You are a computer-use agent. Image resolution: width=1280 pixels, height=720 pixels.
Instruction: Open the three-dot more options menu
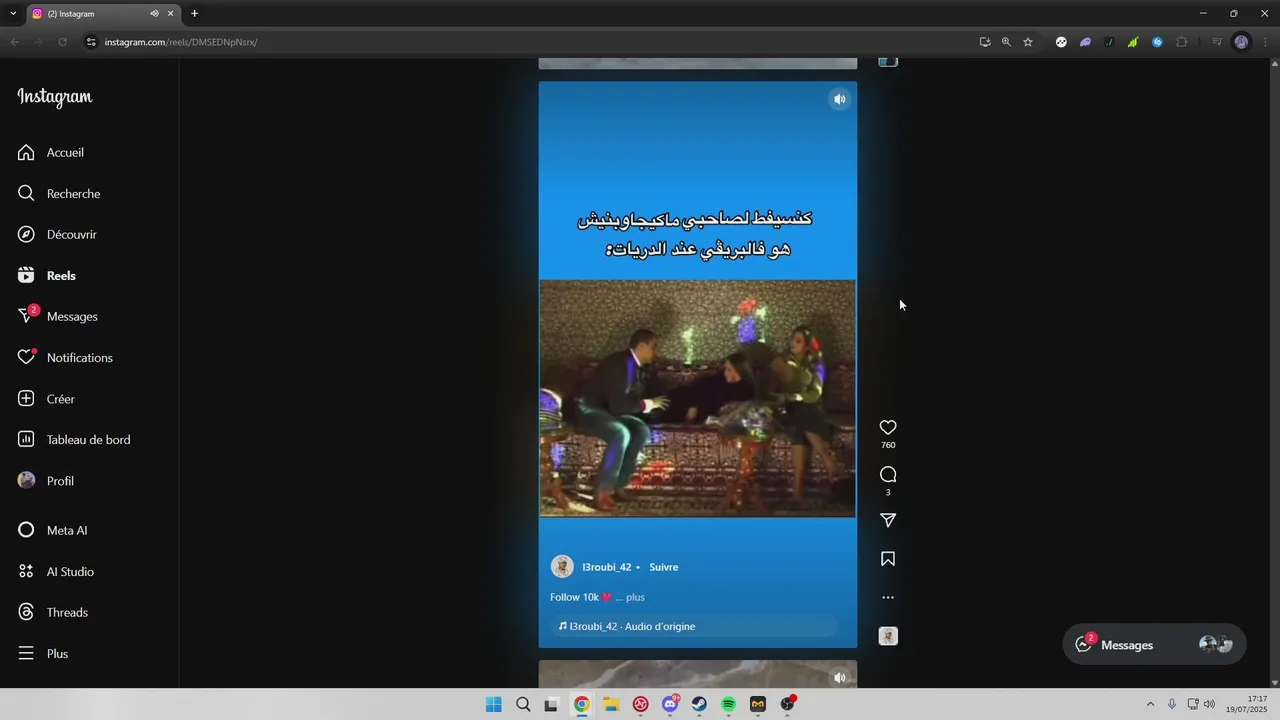tap(888, 597)
